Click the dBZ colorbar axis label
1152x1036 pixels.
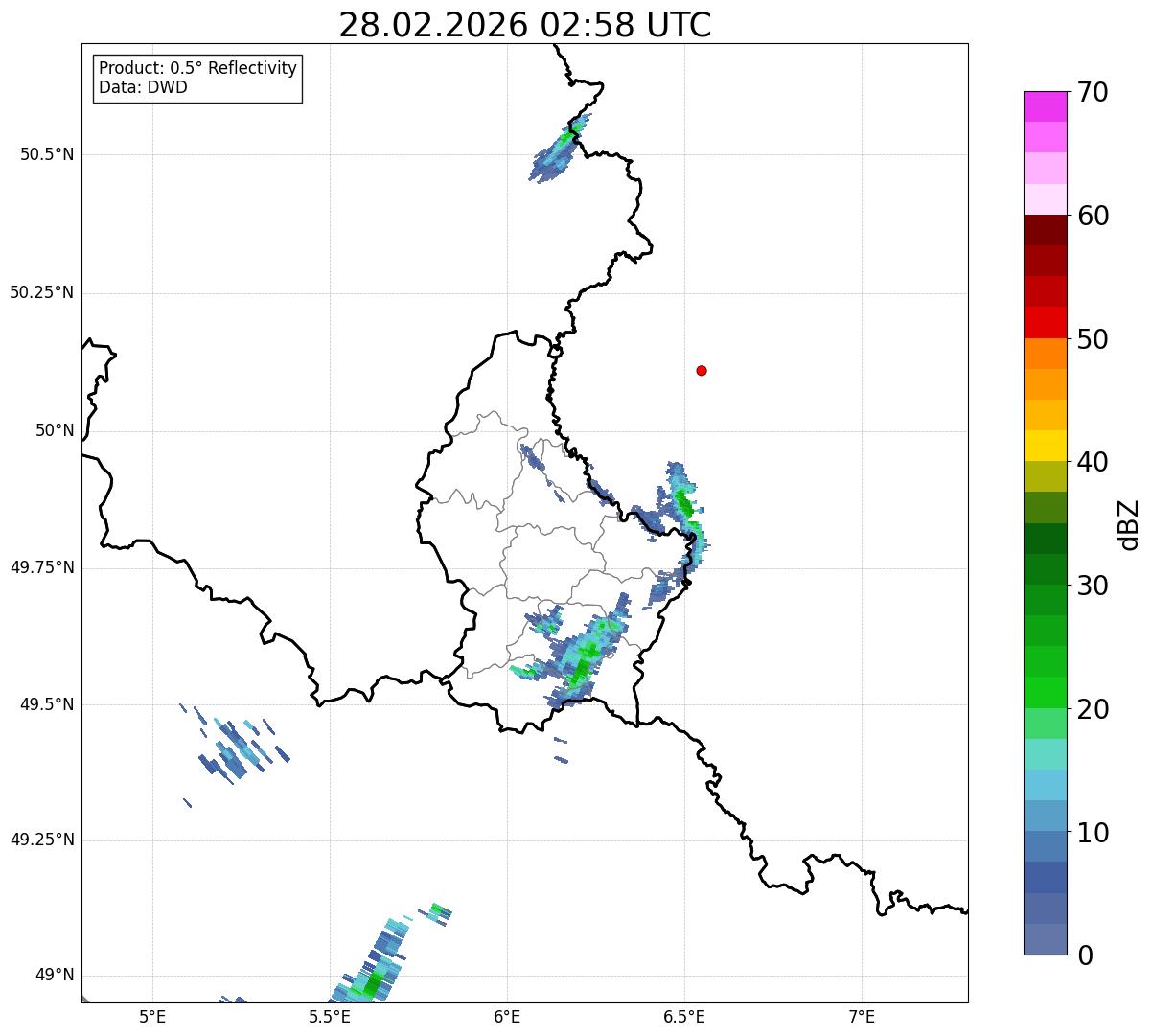(x=1129, y=524)
